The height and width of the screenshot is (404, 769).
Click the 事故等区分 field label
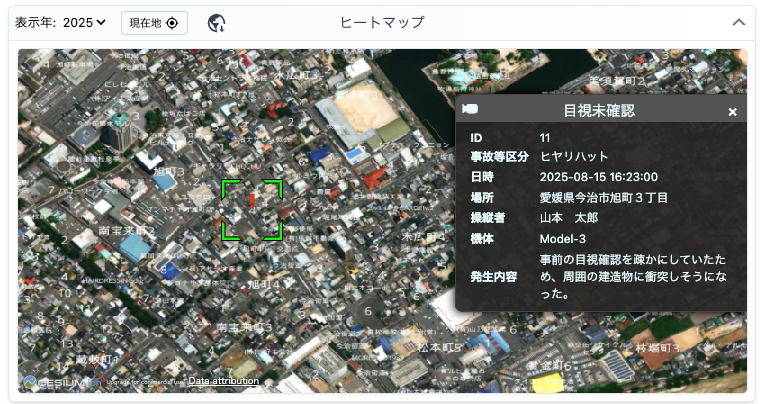point(499,156)
